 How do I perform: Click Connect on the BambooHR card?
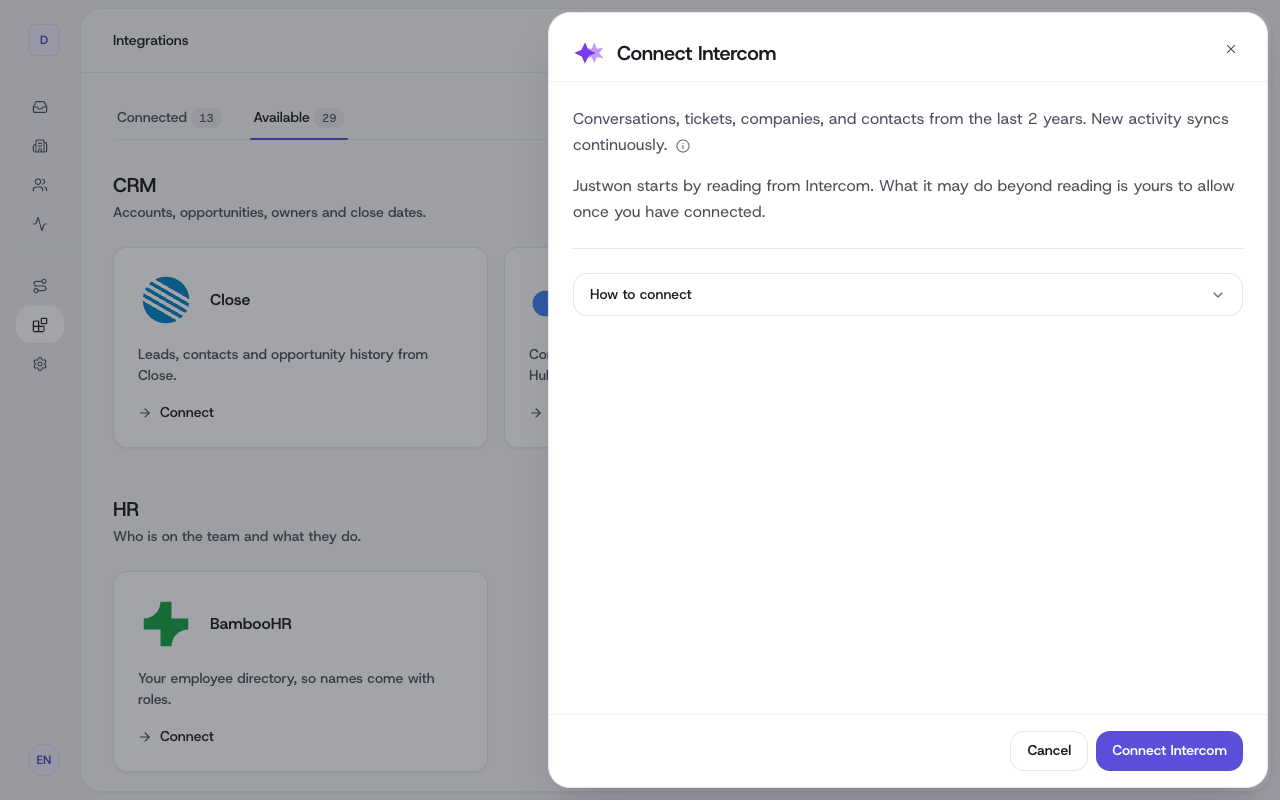pos(176,736)
